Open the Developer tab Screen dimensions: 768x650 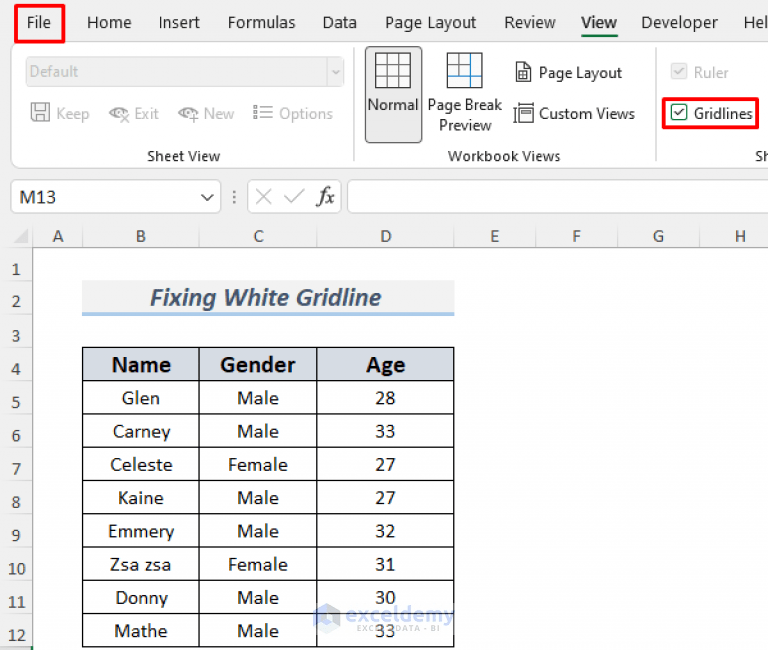click(679, 23)
